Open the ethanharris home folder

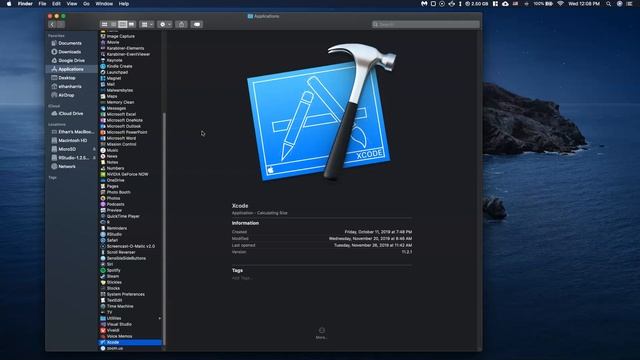[x=70, y=87]
